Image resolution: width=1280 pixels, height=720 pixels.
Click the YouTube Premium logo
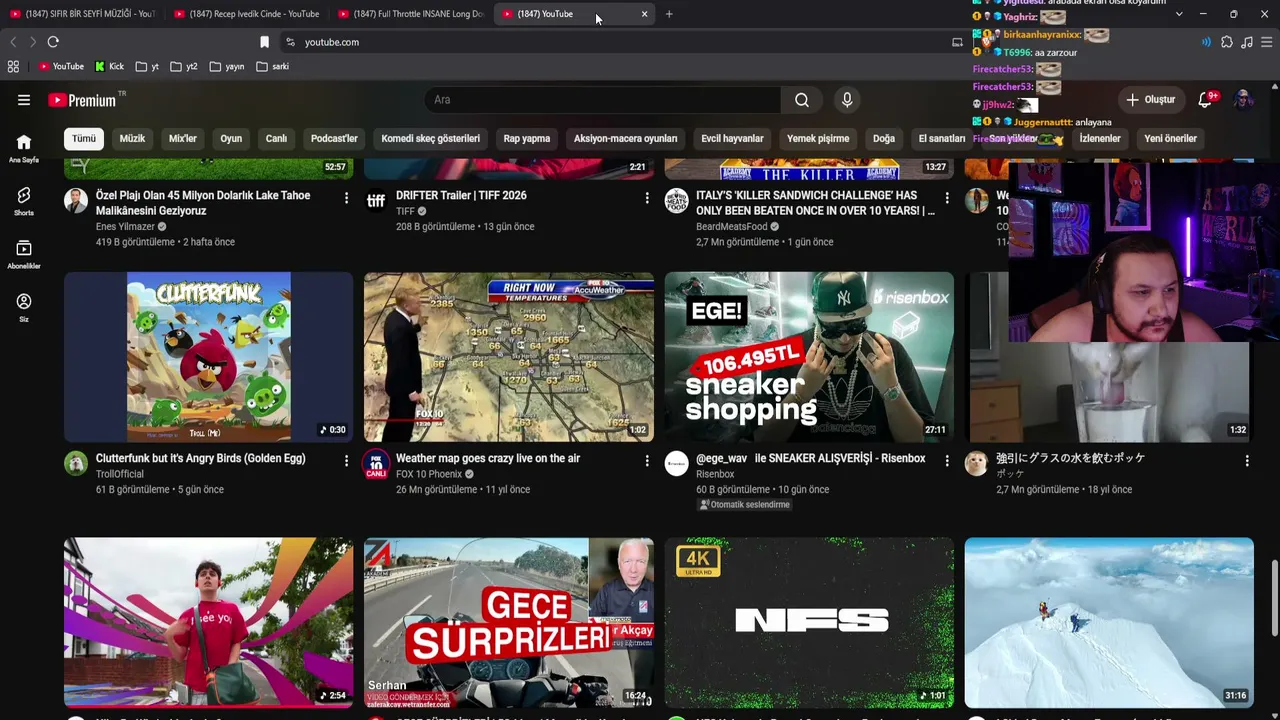(83, 100)
